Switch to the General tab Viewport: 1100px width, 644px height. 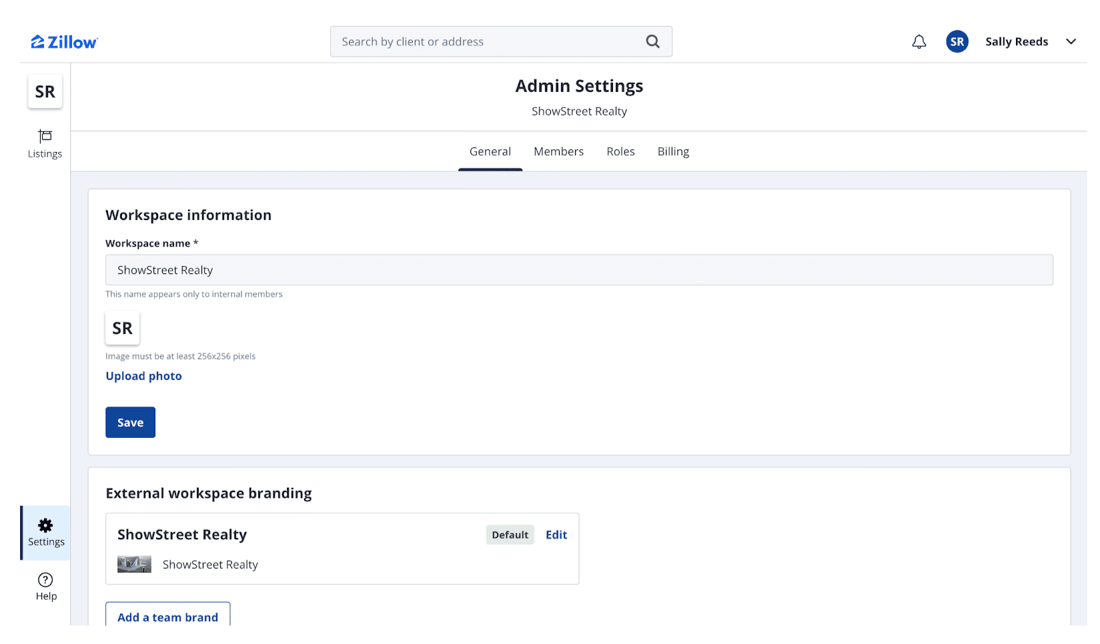[x=490, y=152]
